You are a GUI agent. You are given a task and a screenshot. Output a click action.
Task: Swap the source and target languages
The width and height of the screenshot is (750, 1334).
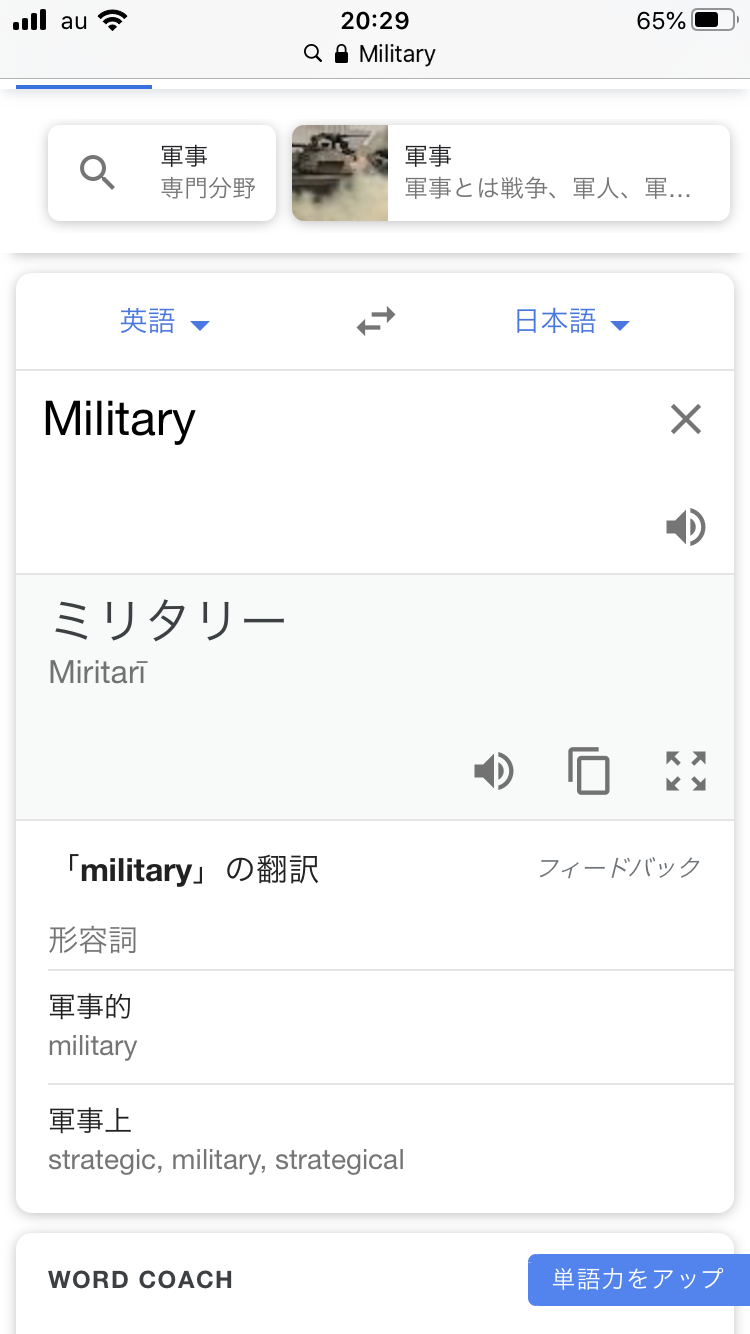pos(376,322)
